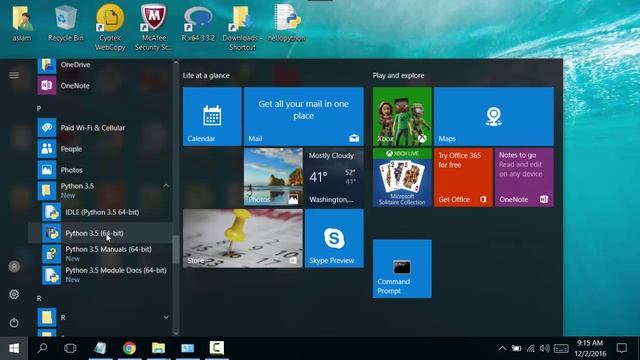Expand the R folder chevron

pos(166,317)
